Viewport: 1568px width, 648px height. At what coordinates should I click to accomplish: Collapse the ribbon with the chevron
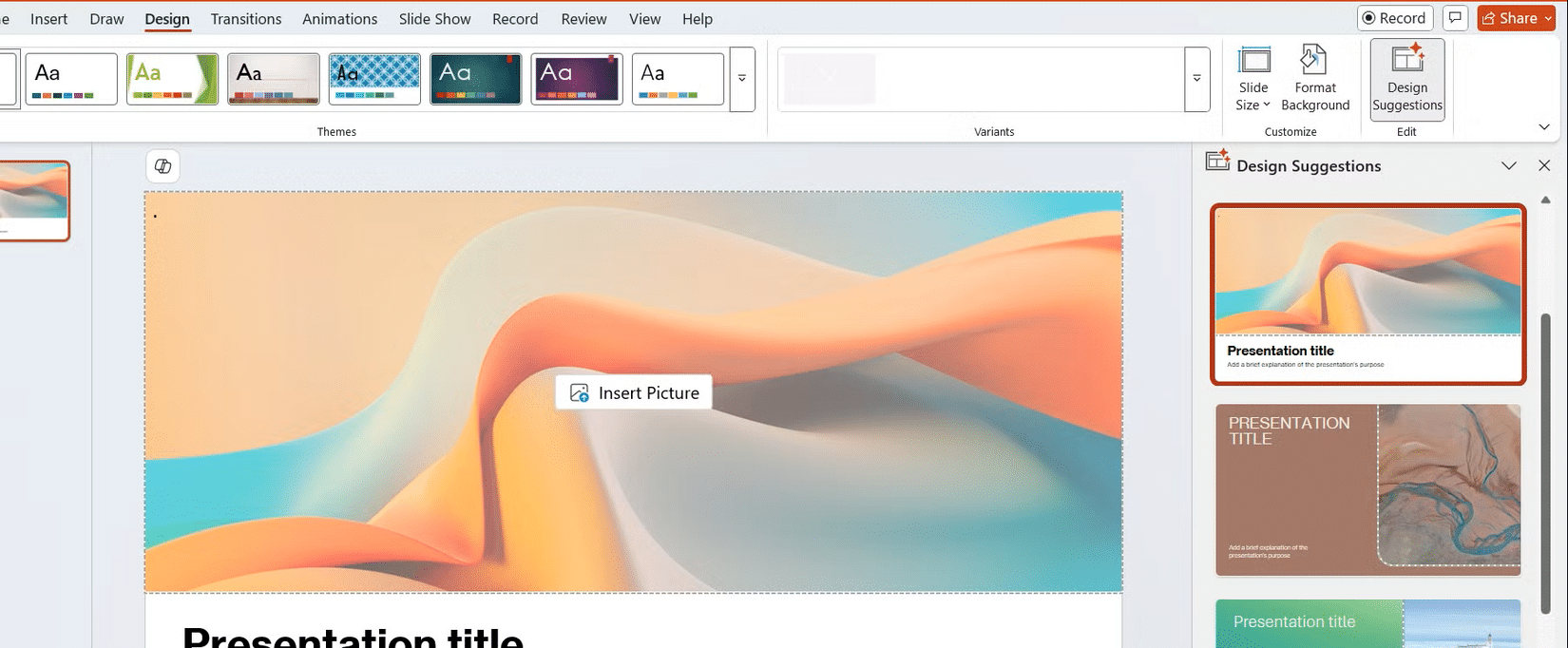[1544, 127]
